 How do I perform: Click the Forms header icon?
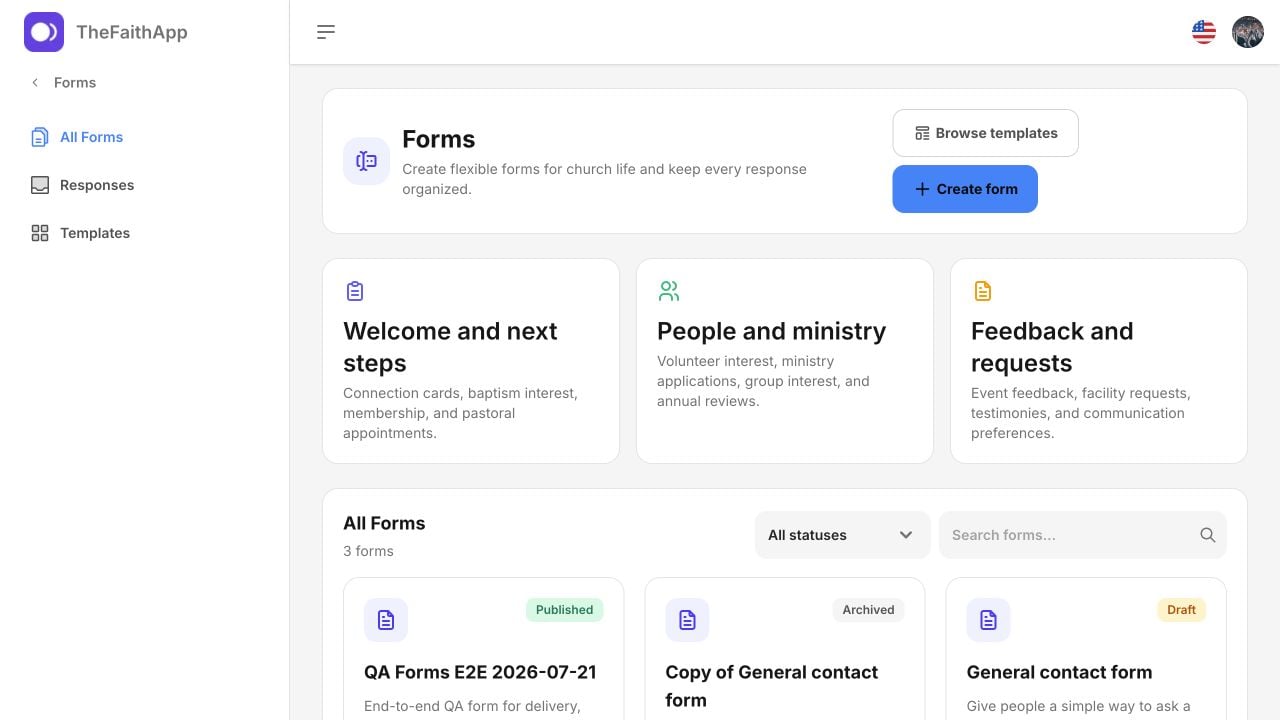click(366, 161)
